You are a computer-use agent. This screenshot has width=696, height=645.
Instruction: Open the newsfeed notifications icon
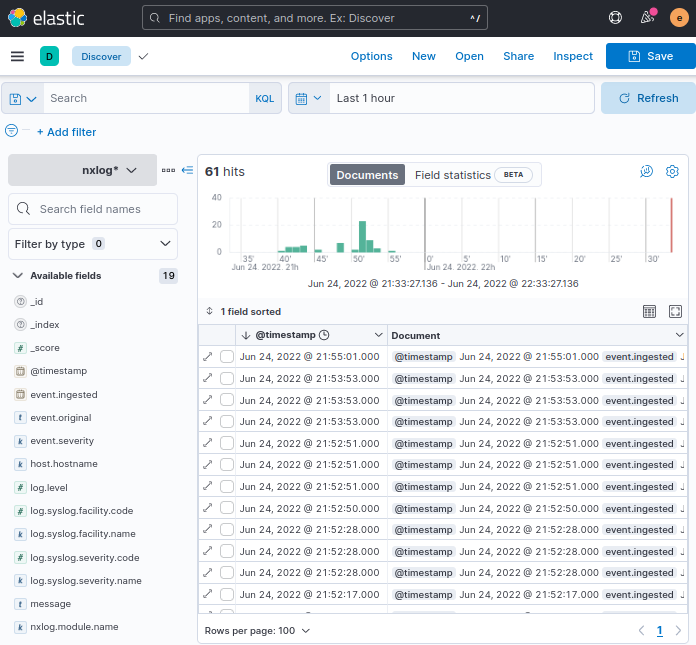tap(647, 18)
